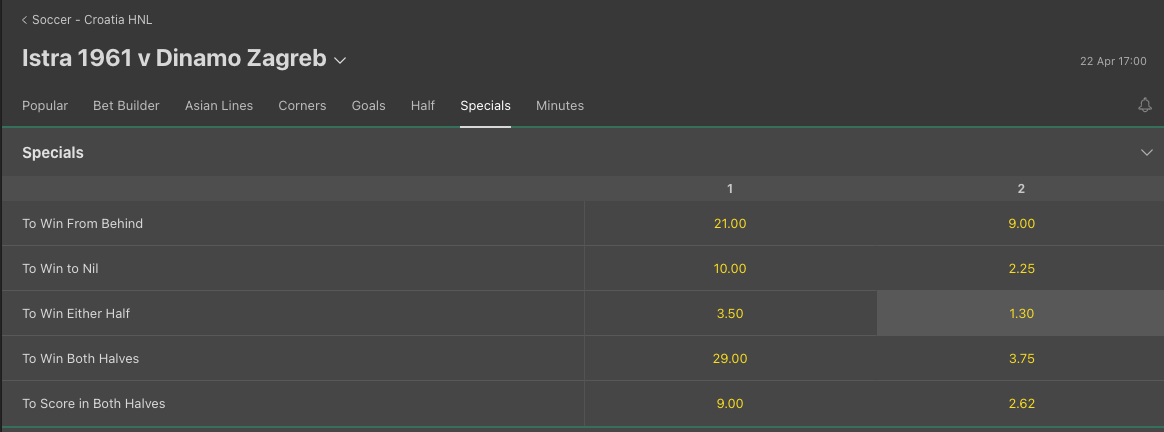Choose 3.50 odds for To Win Either Half
This screenshot has width=1164, height=432.
tap(730, 313)
